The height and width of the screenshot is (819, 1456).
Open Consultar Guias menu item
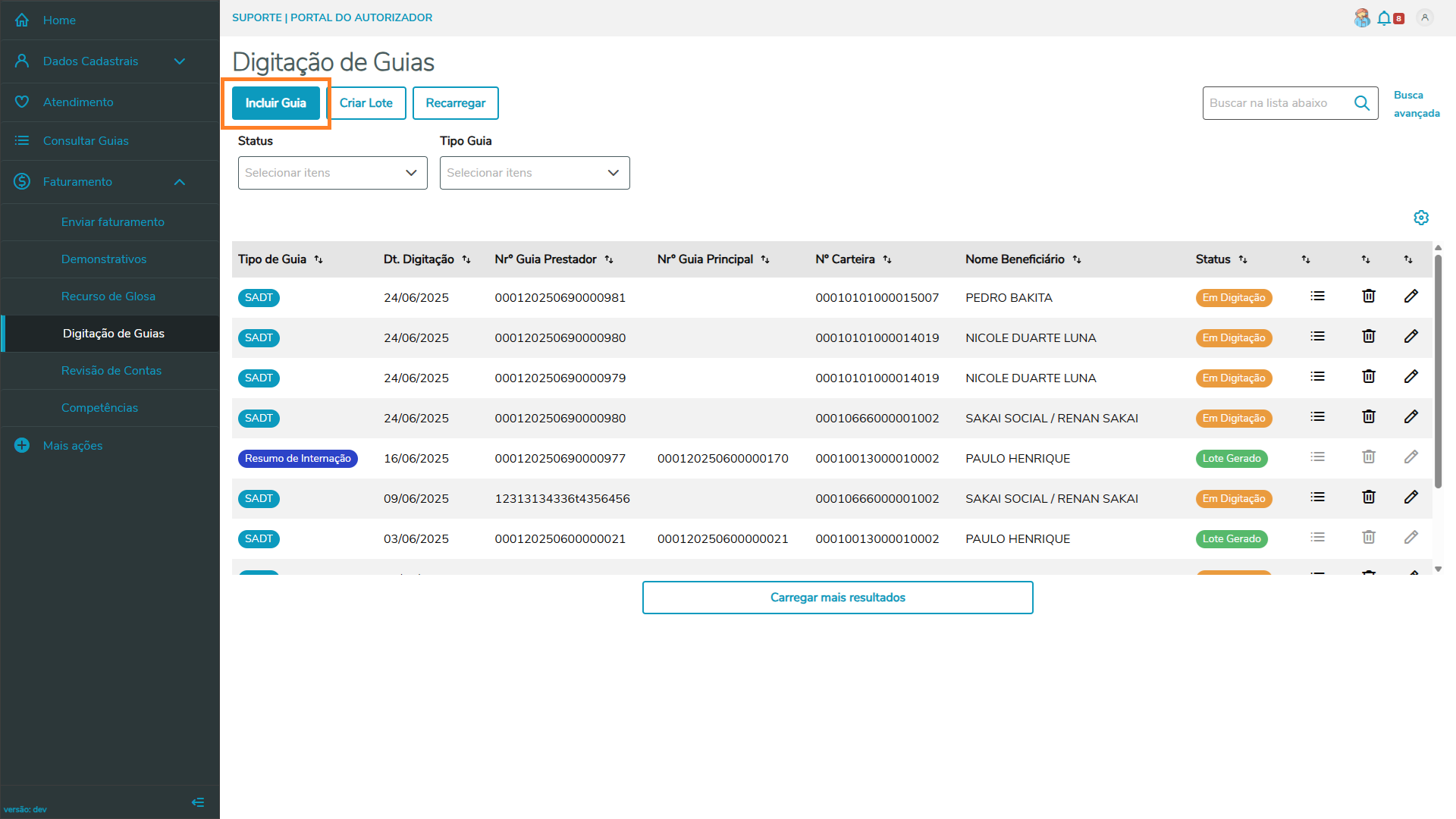click(86, 141)
